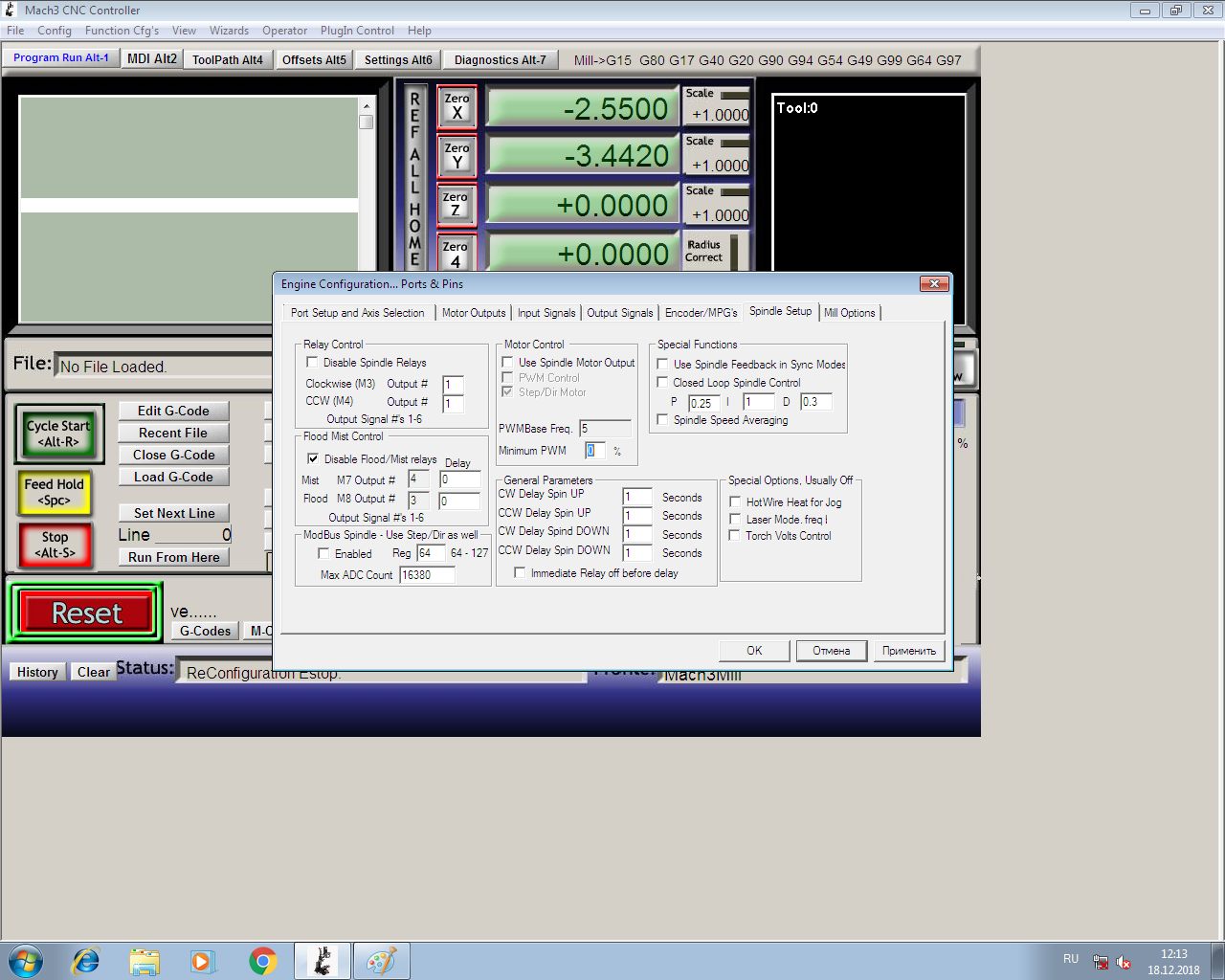Switch to Input Signals tab
Image resolution: width=1225 pixels, height=980 pixels.
546,313
